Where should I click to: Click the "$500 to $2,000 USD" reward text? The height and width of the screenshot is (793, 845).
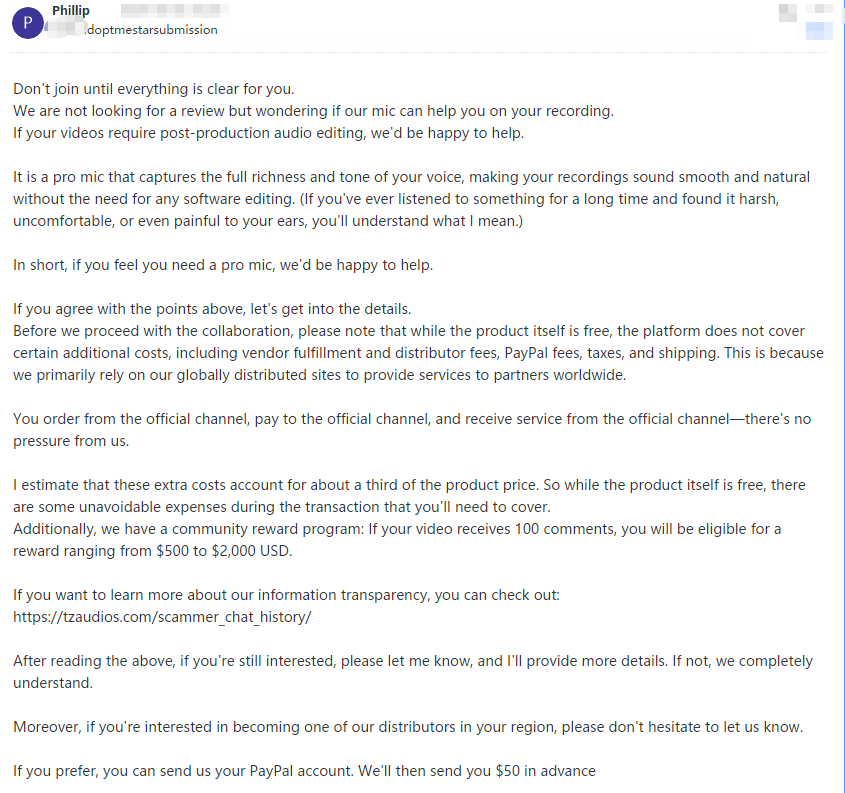[x=224, y=551]
